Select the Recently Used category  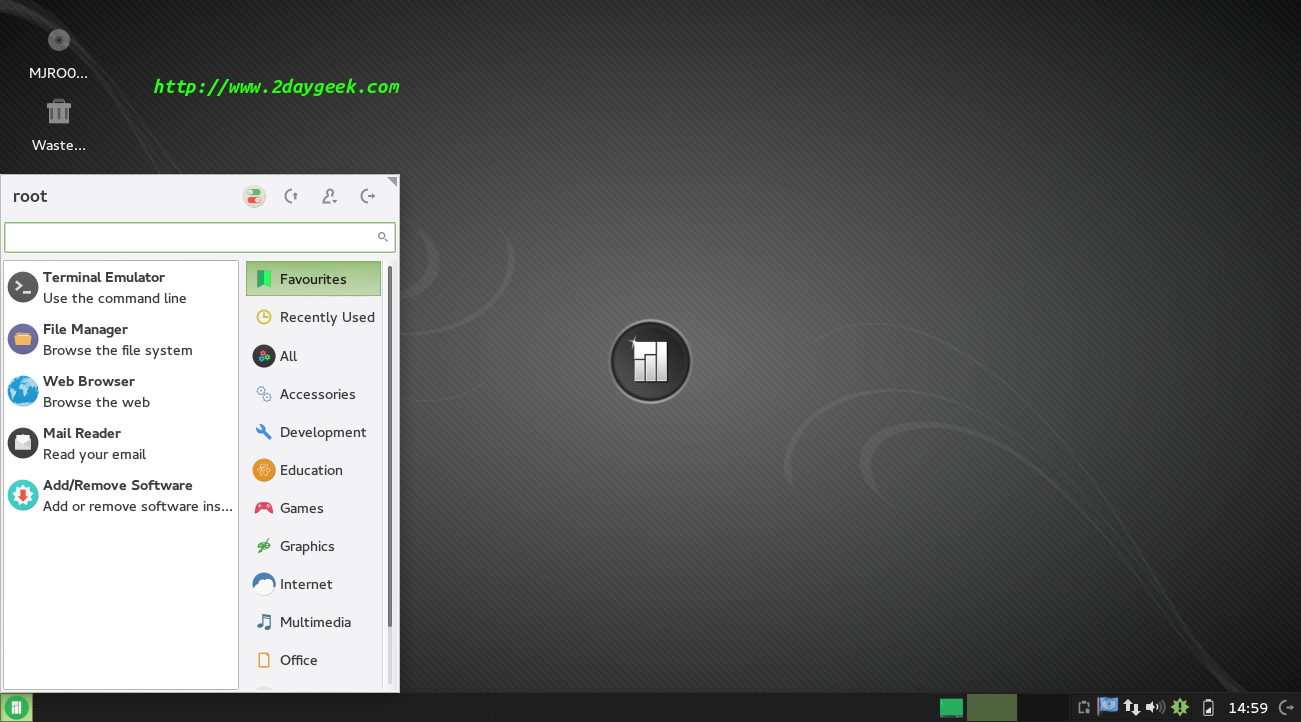tap(313, 317)
